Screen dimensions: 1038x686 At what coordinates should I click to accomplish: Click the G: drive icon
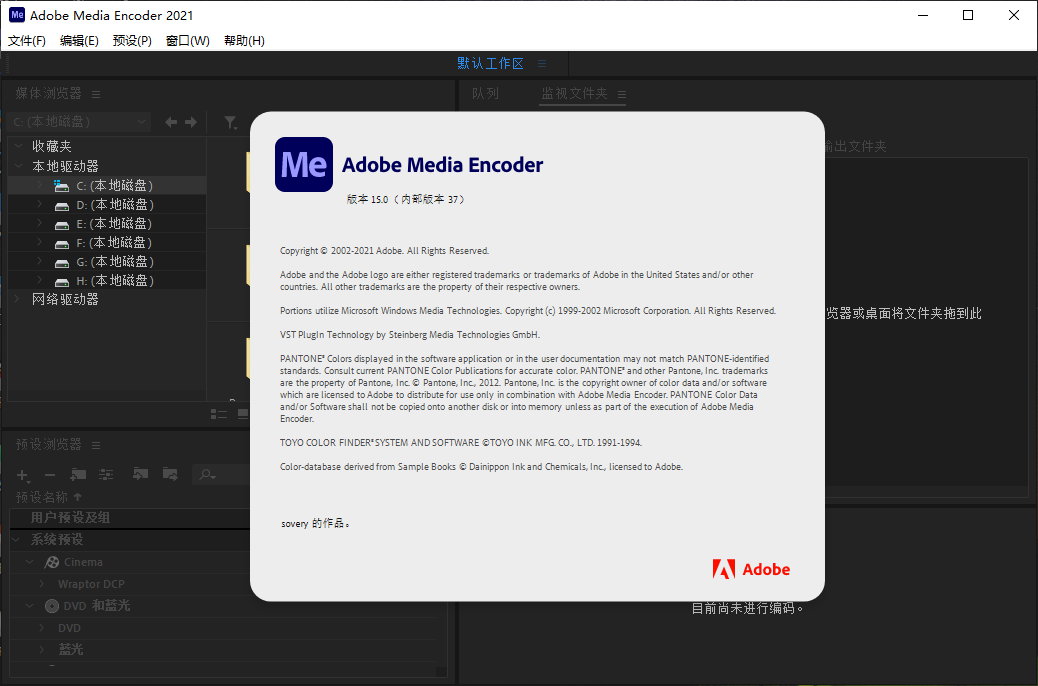62,263
